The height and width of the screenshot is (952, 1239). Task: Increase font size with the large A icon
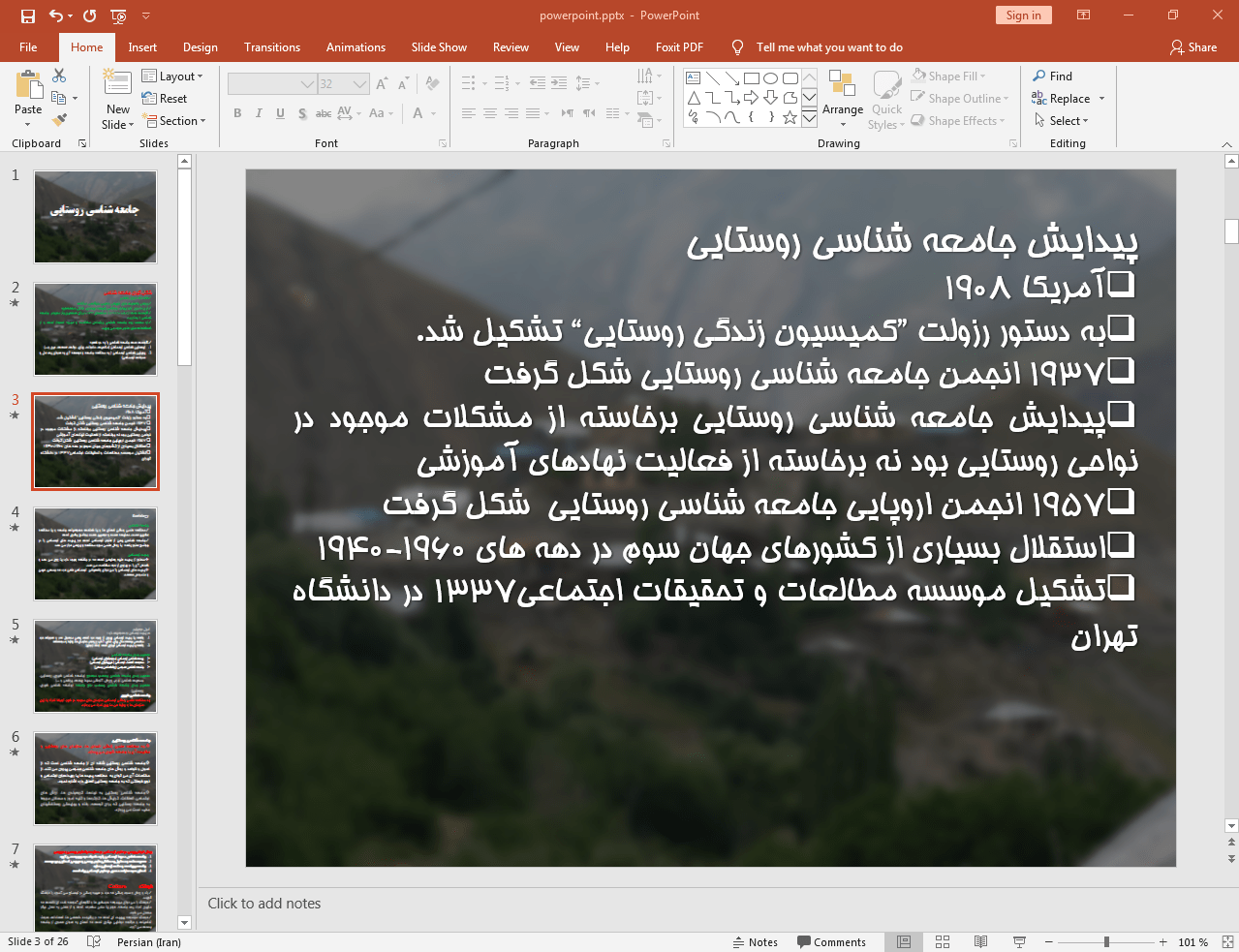(x=382, y=83)
